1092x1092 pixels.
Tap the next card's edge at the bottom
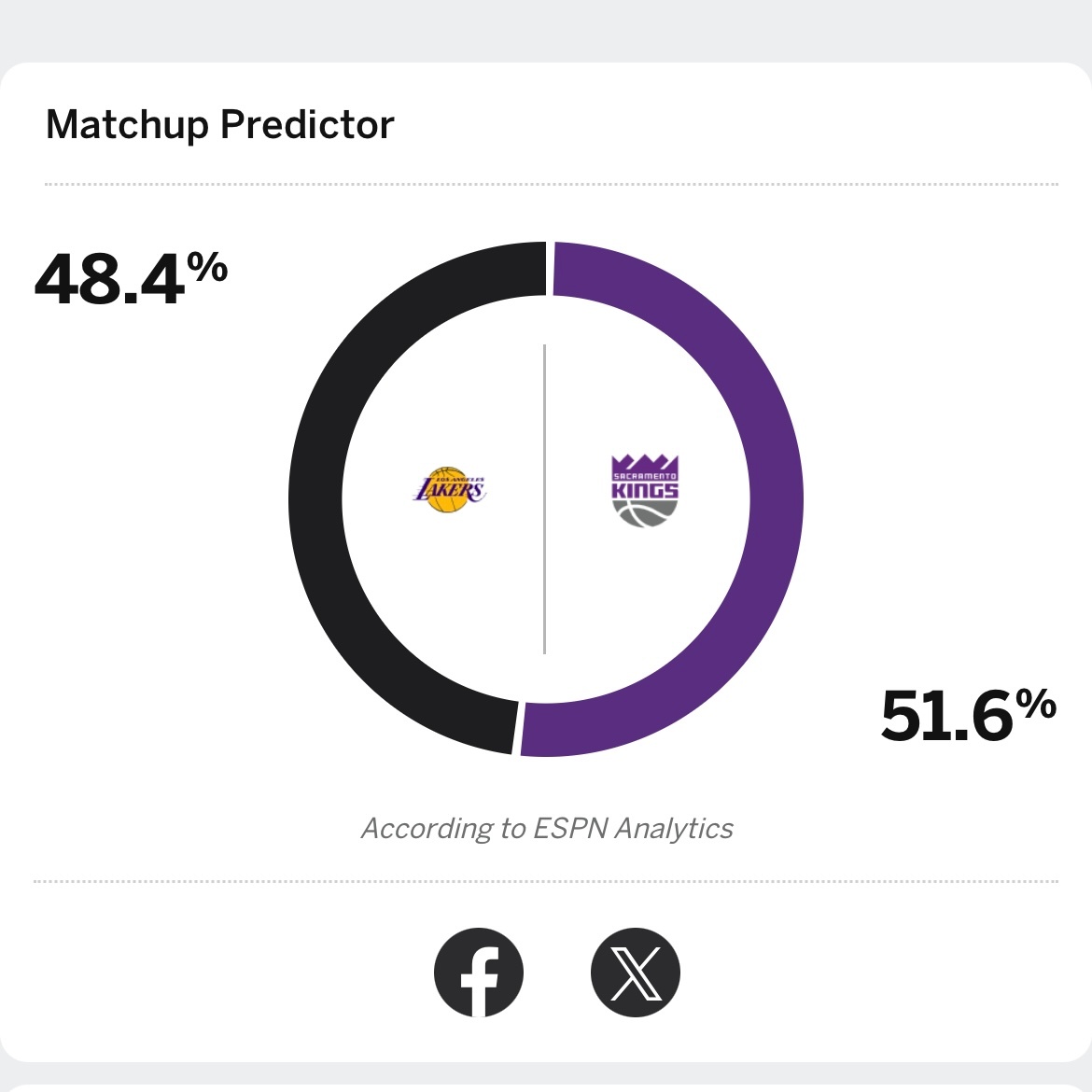(x=546, y=1087)
